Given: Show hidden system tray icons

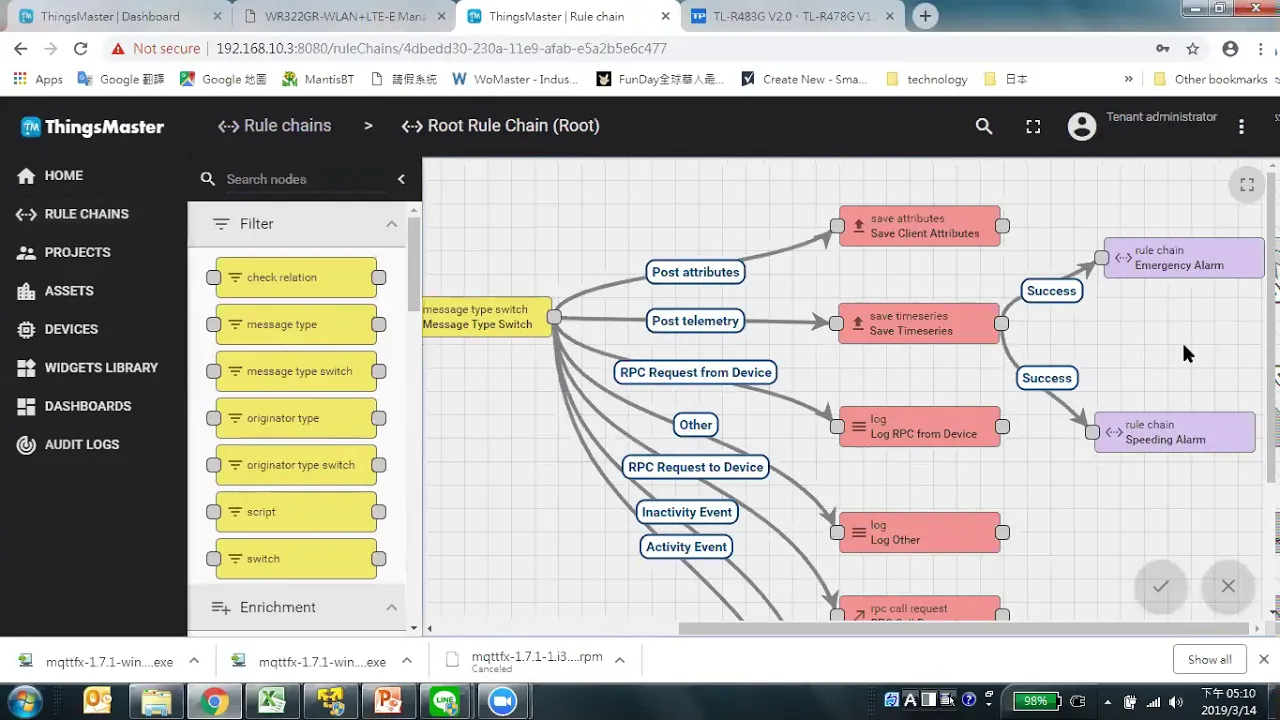Looking at the screenshot, I should click(1107, 701).
